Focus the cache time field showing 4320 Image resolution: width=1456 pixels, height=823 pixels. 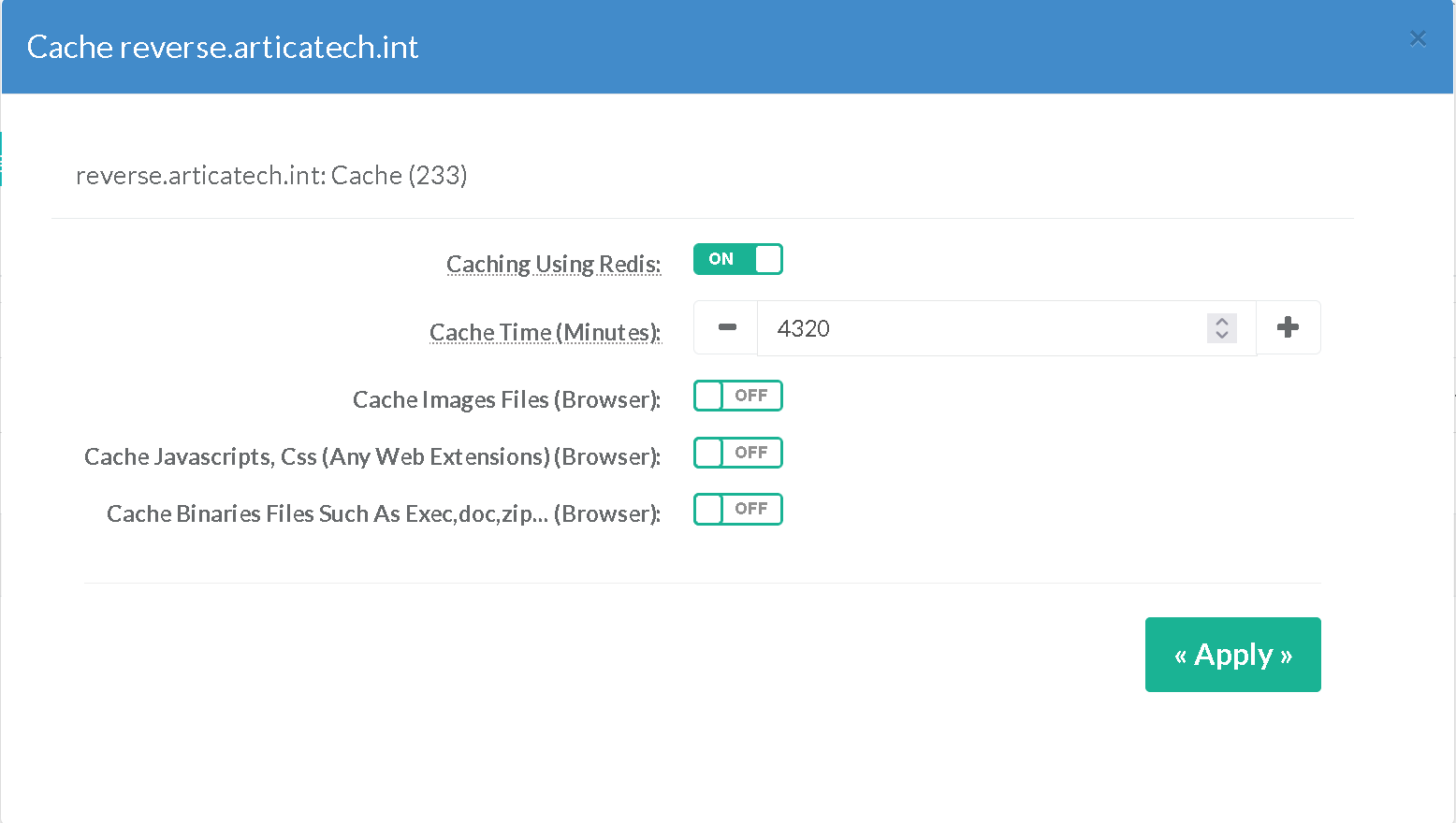pyautogui.click(x=983, y=328)
